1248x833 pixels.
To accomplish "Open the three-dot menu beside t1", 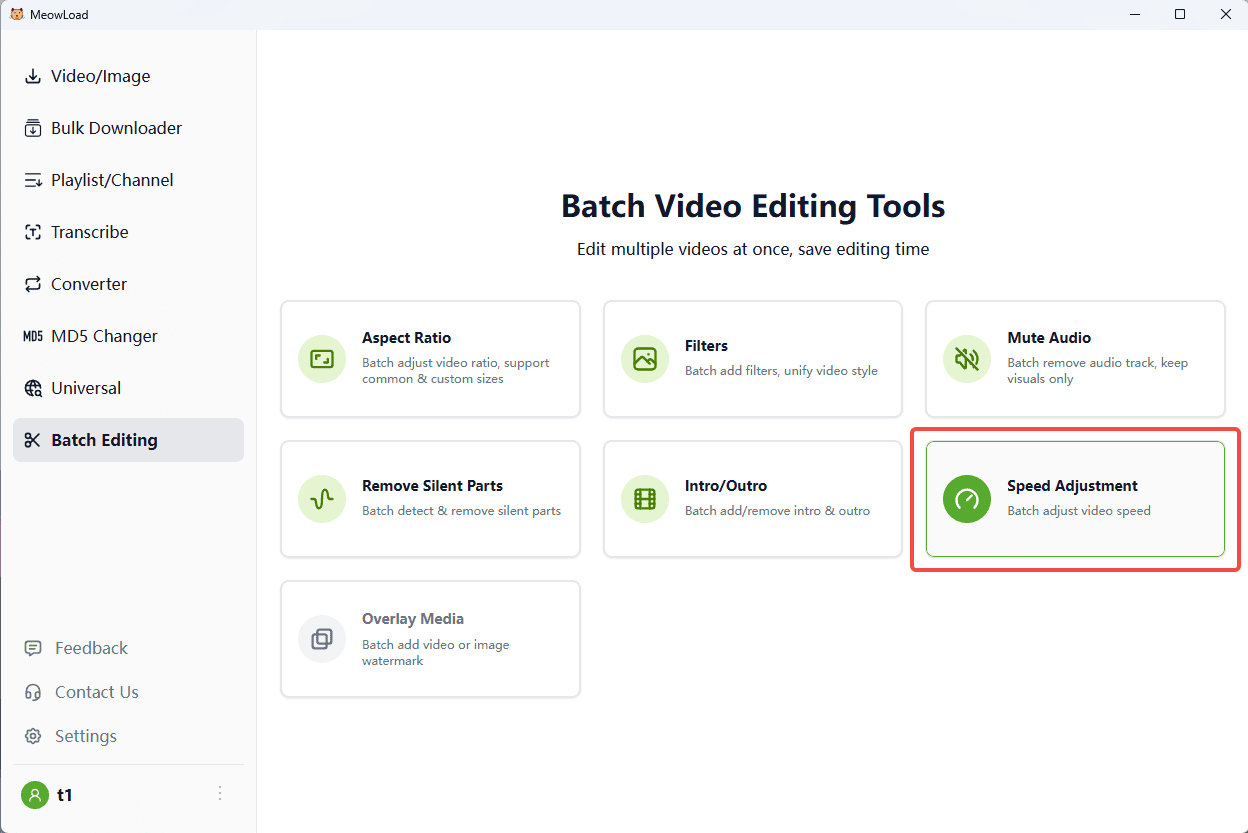I will [x=220, y=794].
